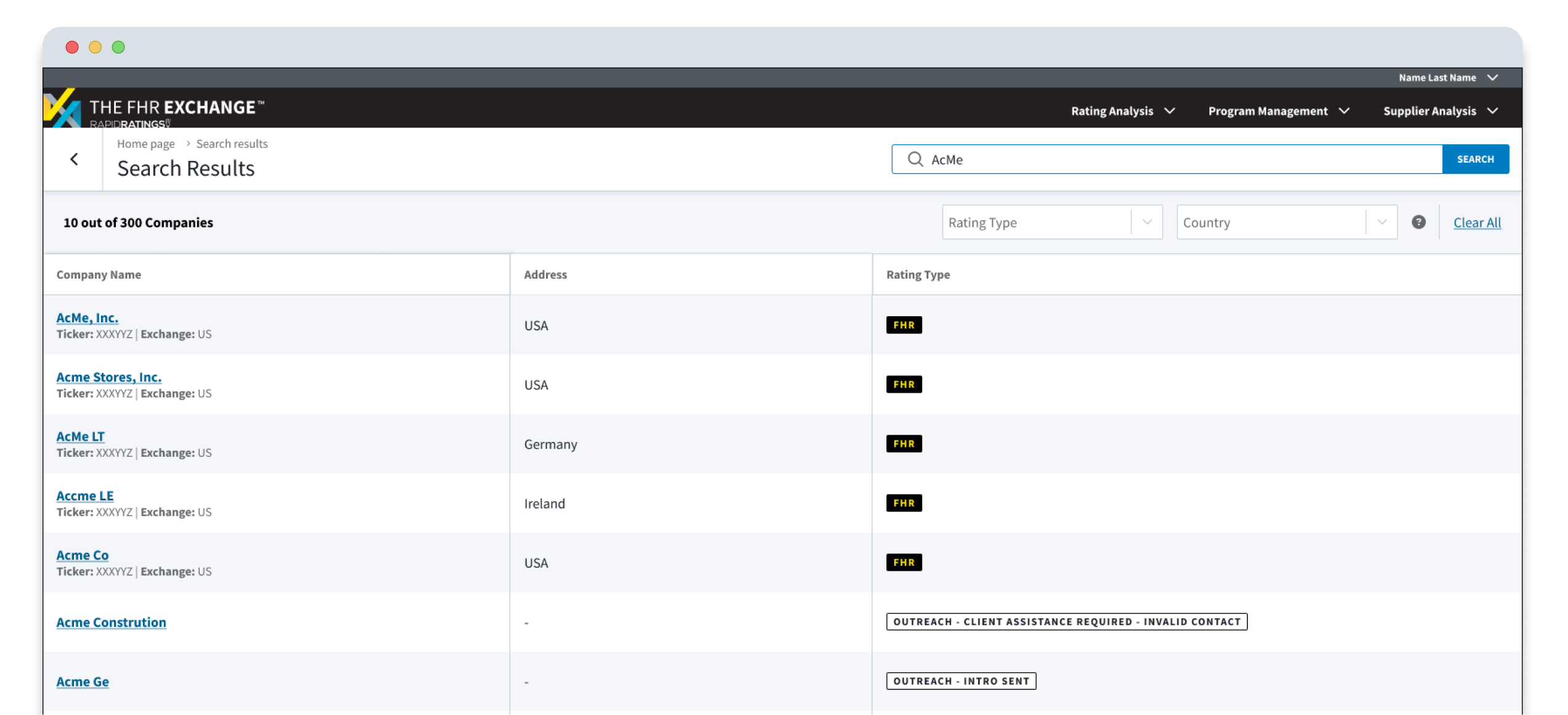Screen dimensions: 1568x715
Task: Click USA address for Acme Co
Action: point(536,562)
